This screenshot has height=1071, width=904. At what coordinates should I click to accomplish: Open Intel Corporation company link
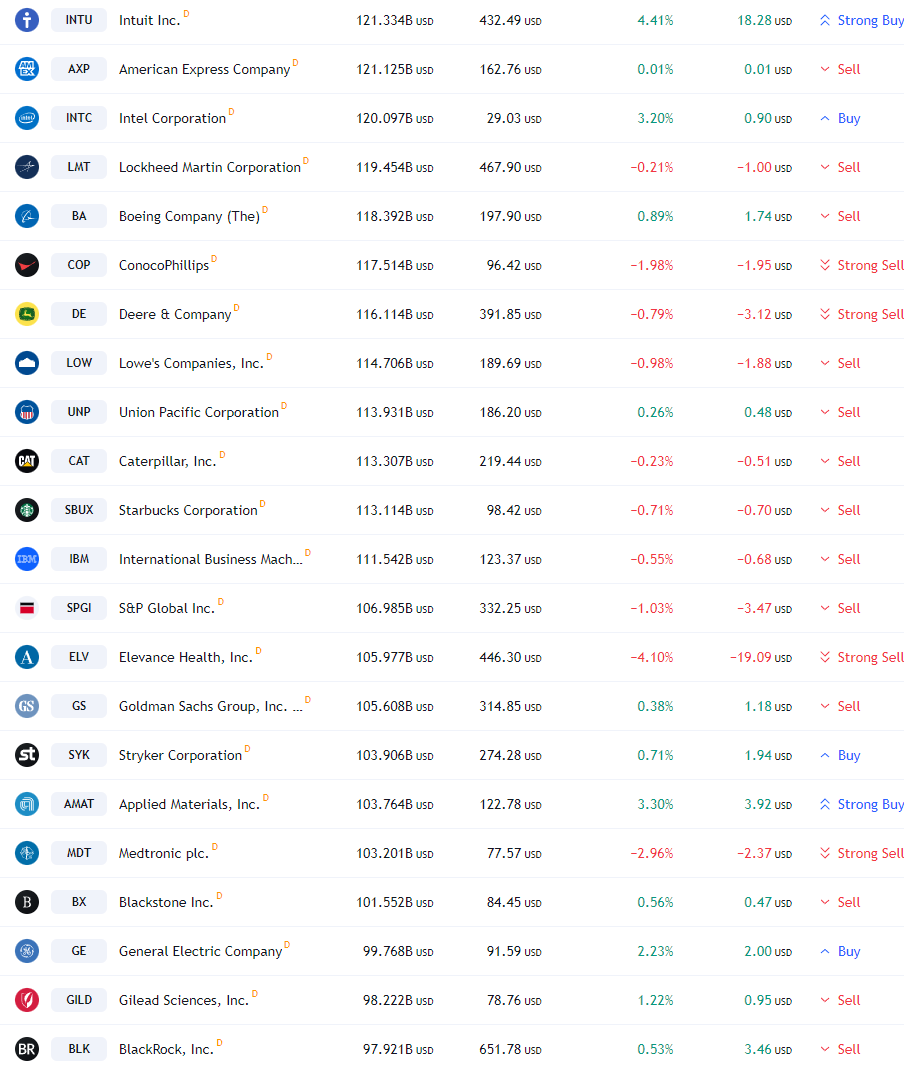(x=172, y=118)
